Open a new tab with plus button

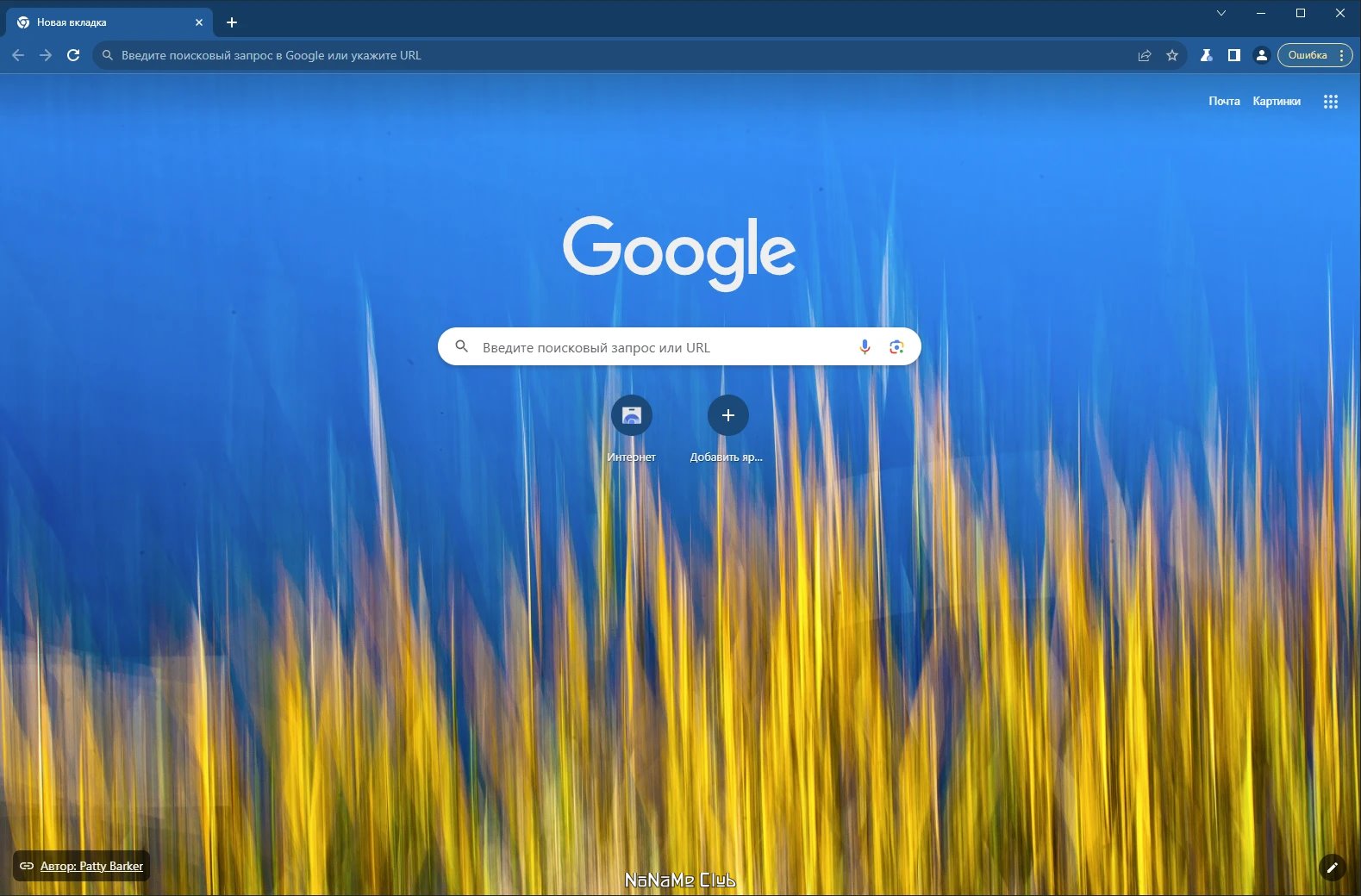(231, 22)
